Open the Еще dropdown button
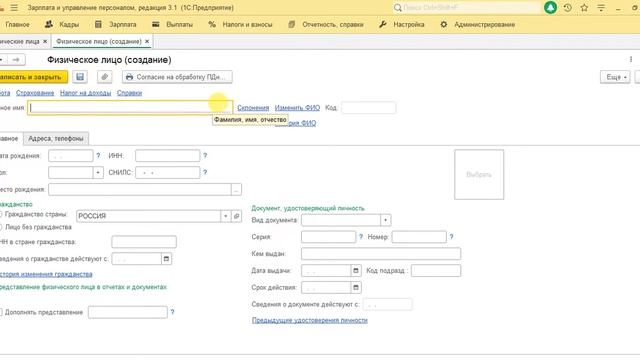640x360 pixels. click(x=615, y=77)
